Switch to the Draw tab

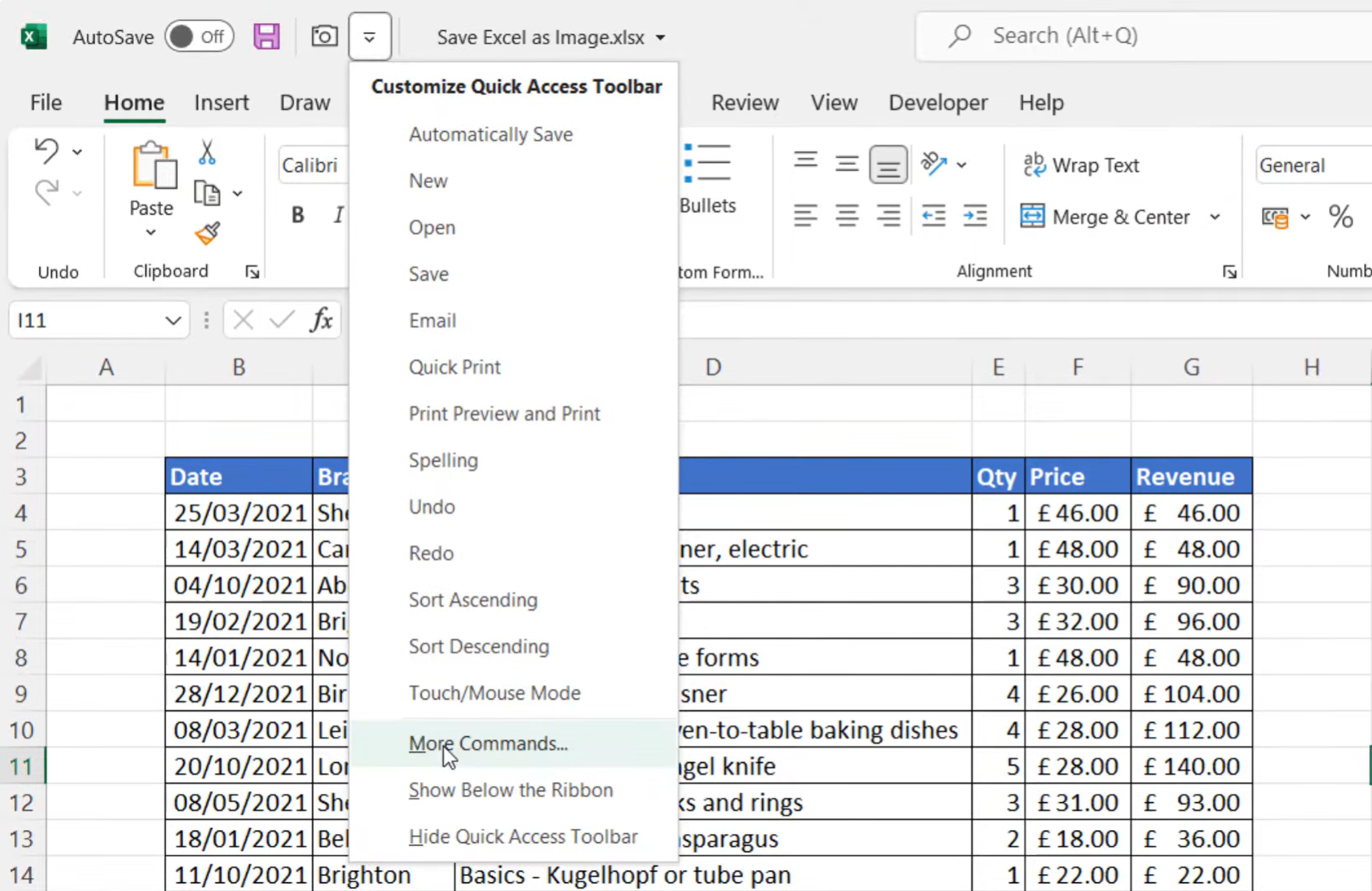pos(305,103)
